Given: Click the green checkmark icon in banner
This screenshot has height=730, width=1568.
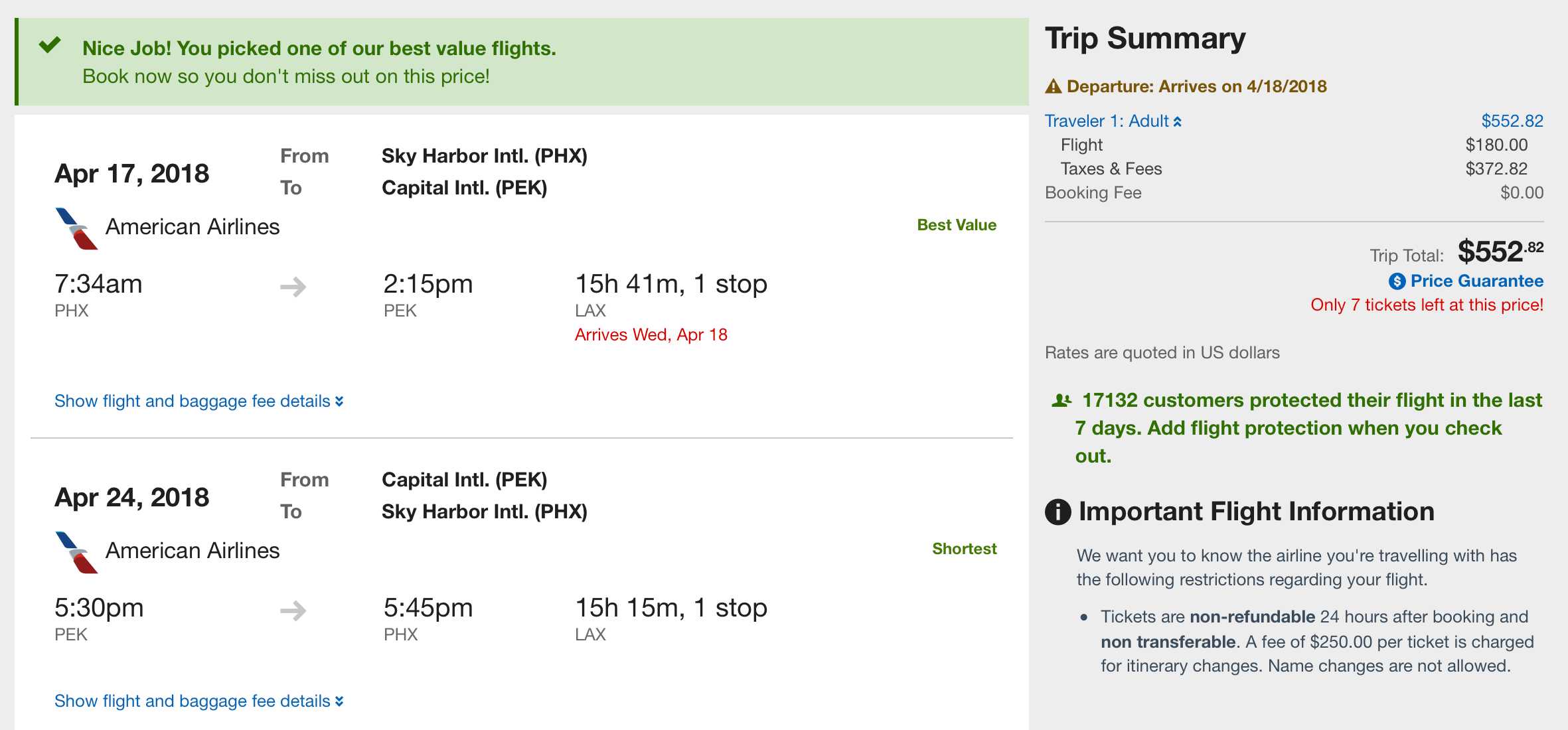Looking at the screenshot, I should 50,46.
